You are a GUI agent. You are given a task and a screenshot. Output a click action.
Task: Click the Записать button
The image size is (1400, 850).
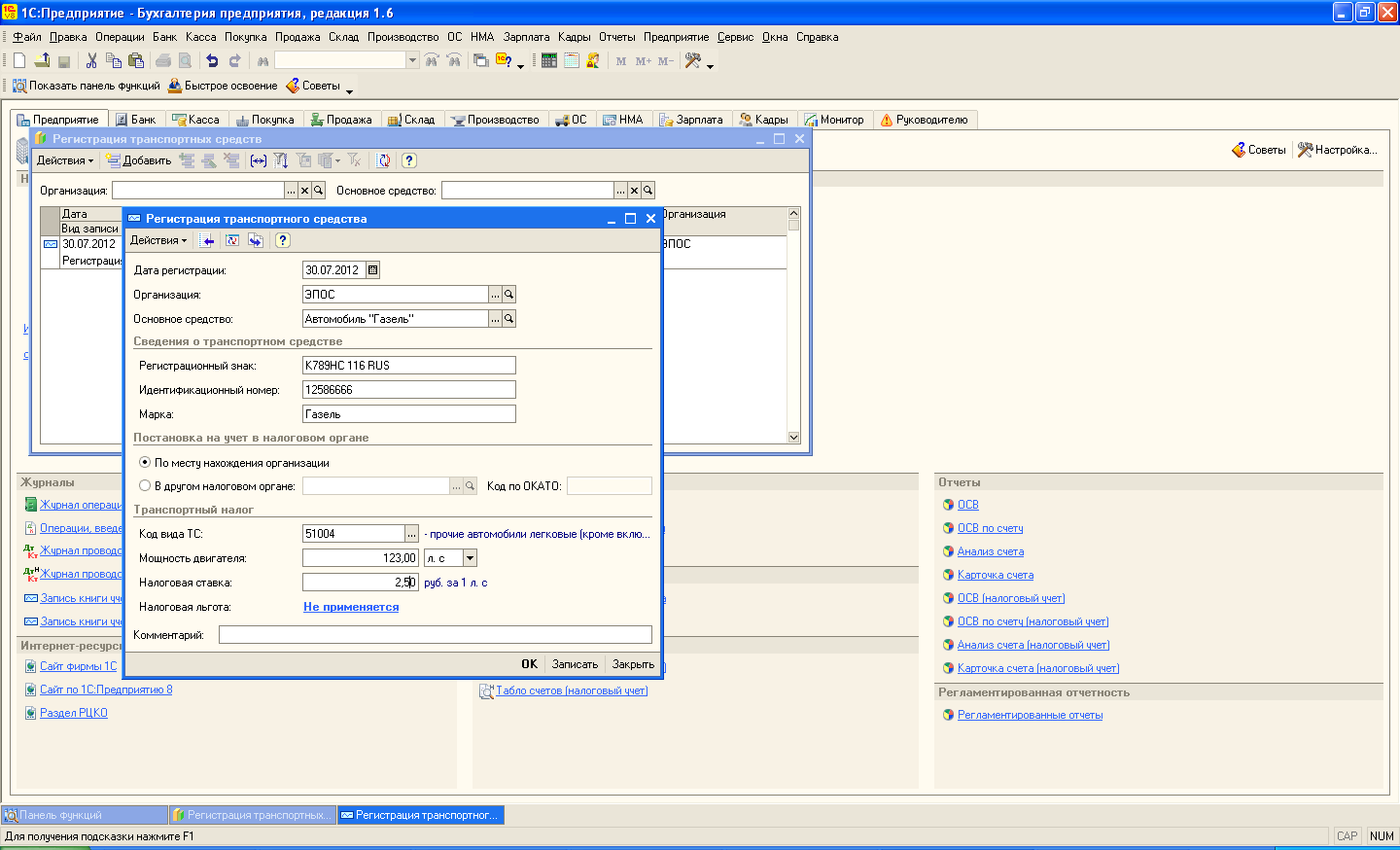(575, 664)
